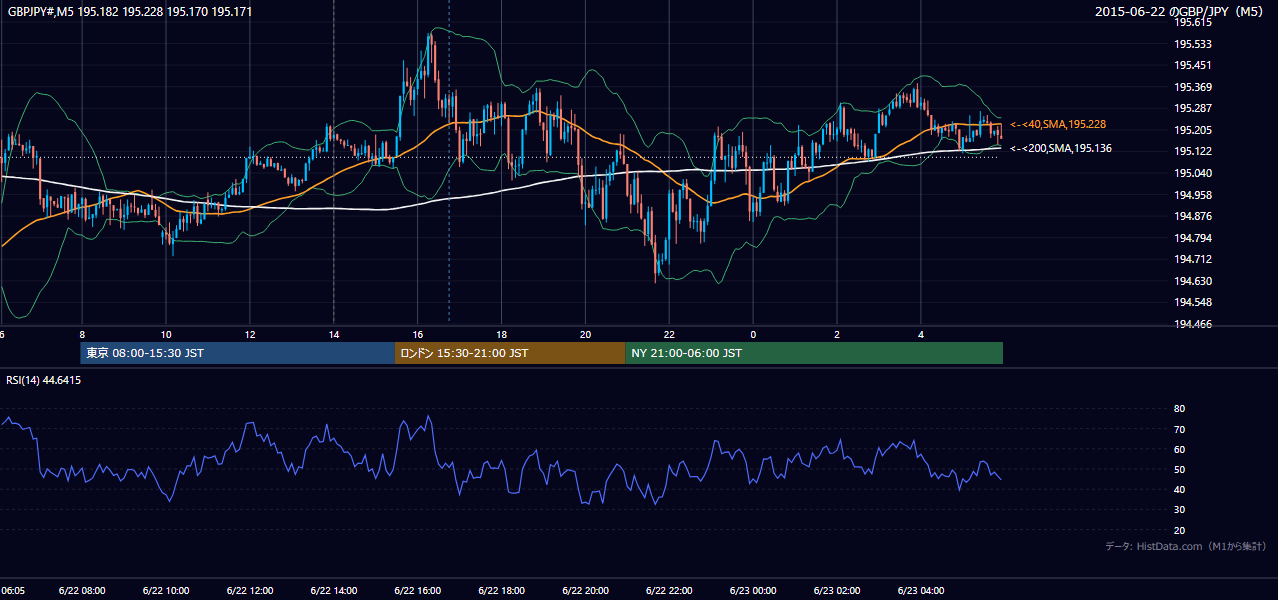Click the 6/22 14:00 bottom time label

333,590
